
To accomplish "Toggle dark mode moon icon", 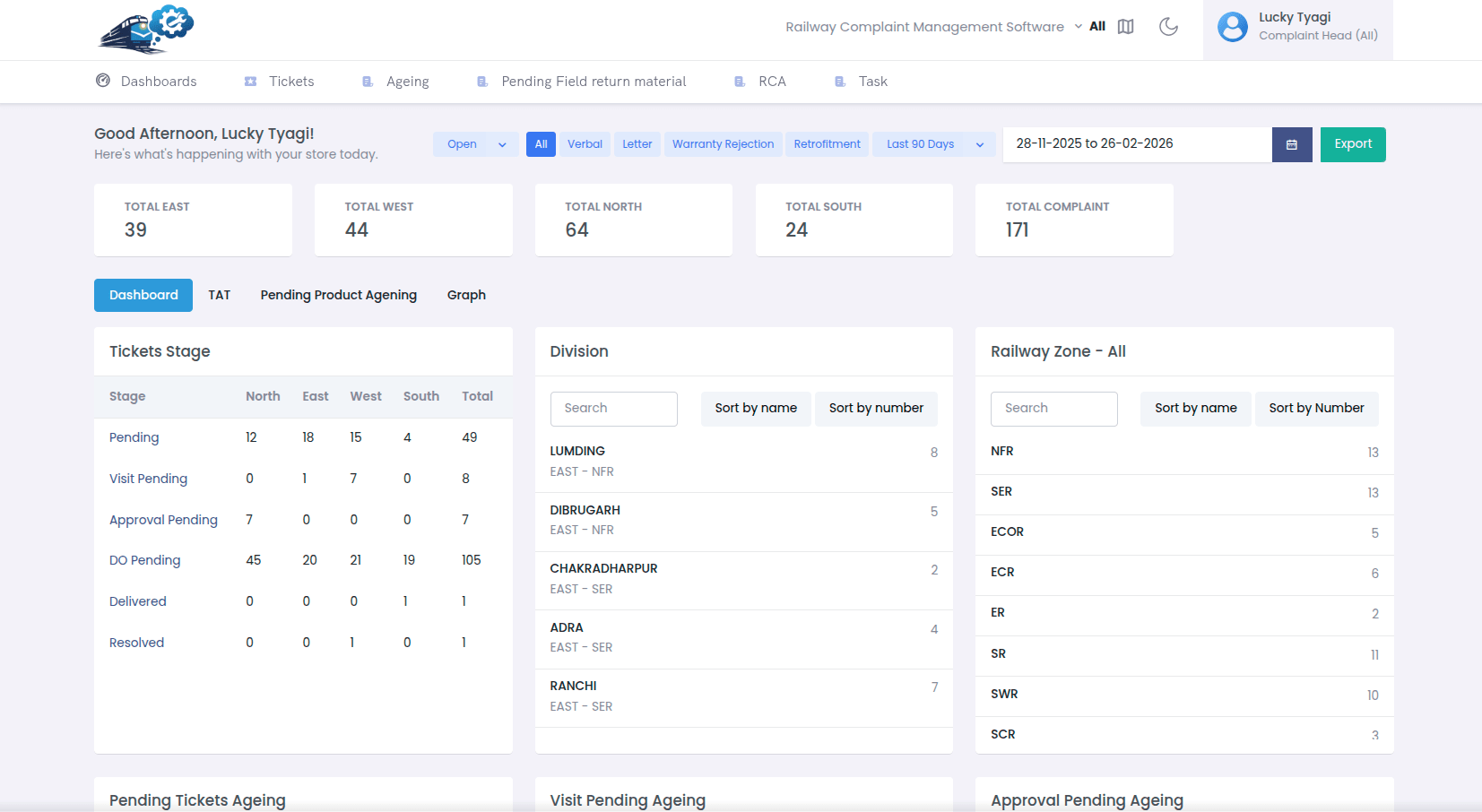I will coord(1168,27).
